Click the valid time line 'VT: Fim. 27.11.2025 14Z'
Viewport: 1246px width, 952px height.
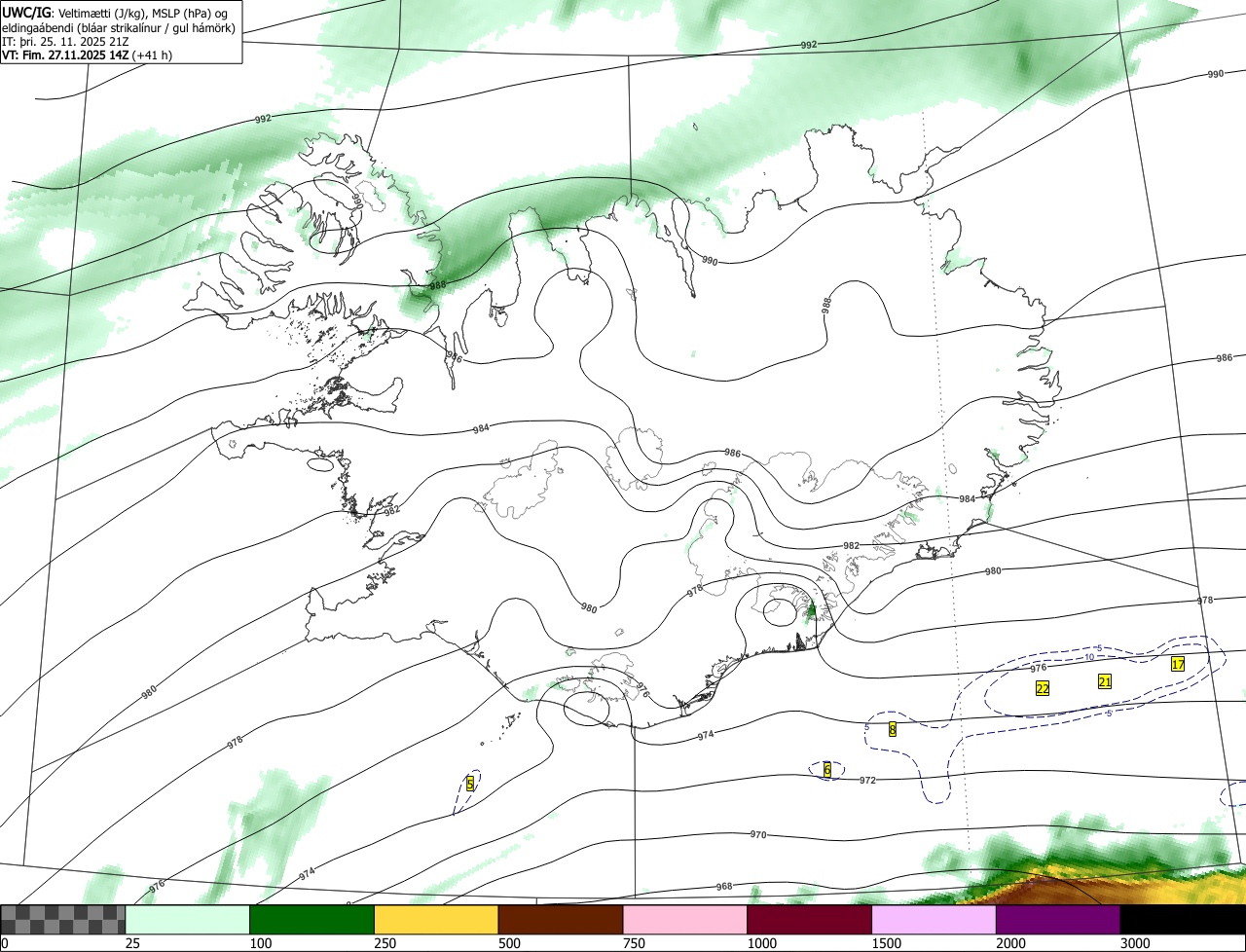tap(66, 55)
